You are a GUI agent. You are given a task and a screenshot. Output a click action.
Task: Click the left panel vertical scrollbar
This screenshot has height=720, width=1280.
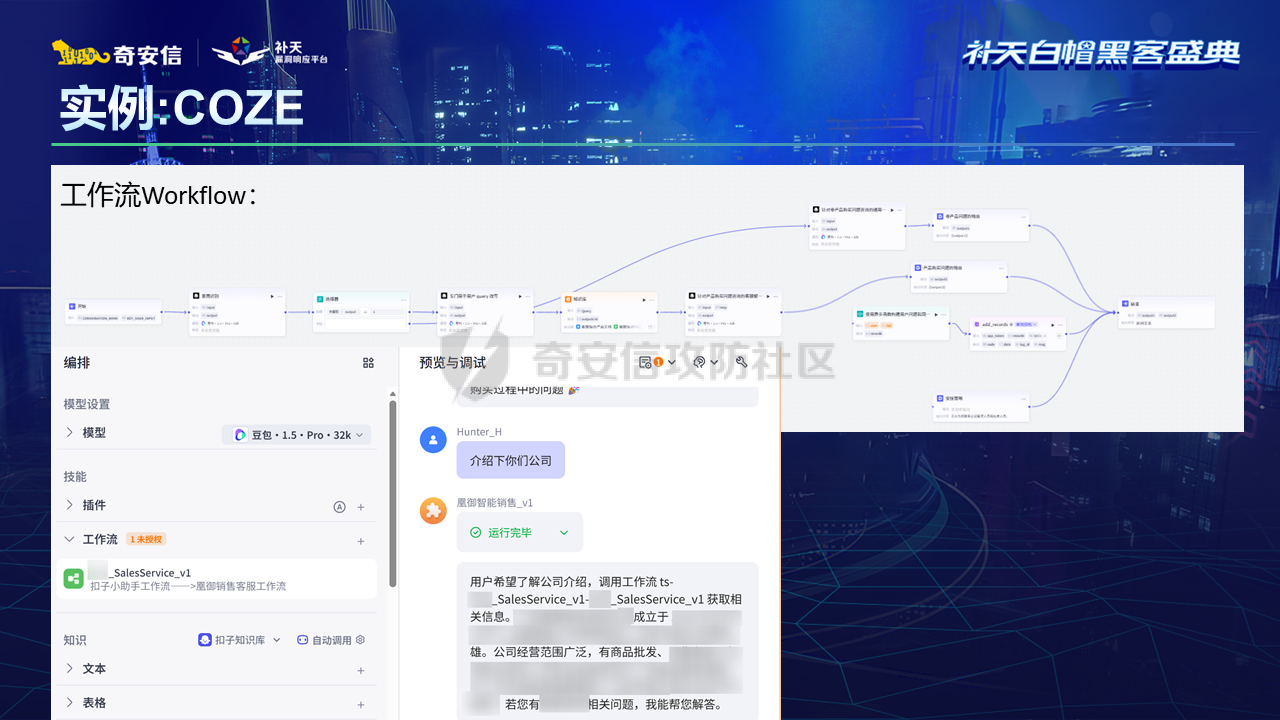(392, 490)
